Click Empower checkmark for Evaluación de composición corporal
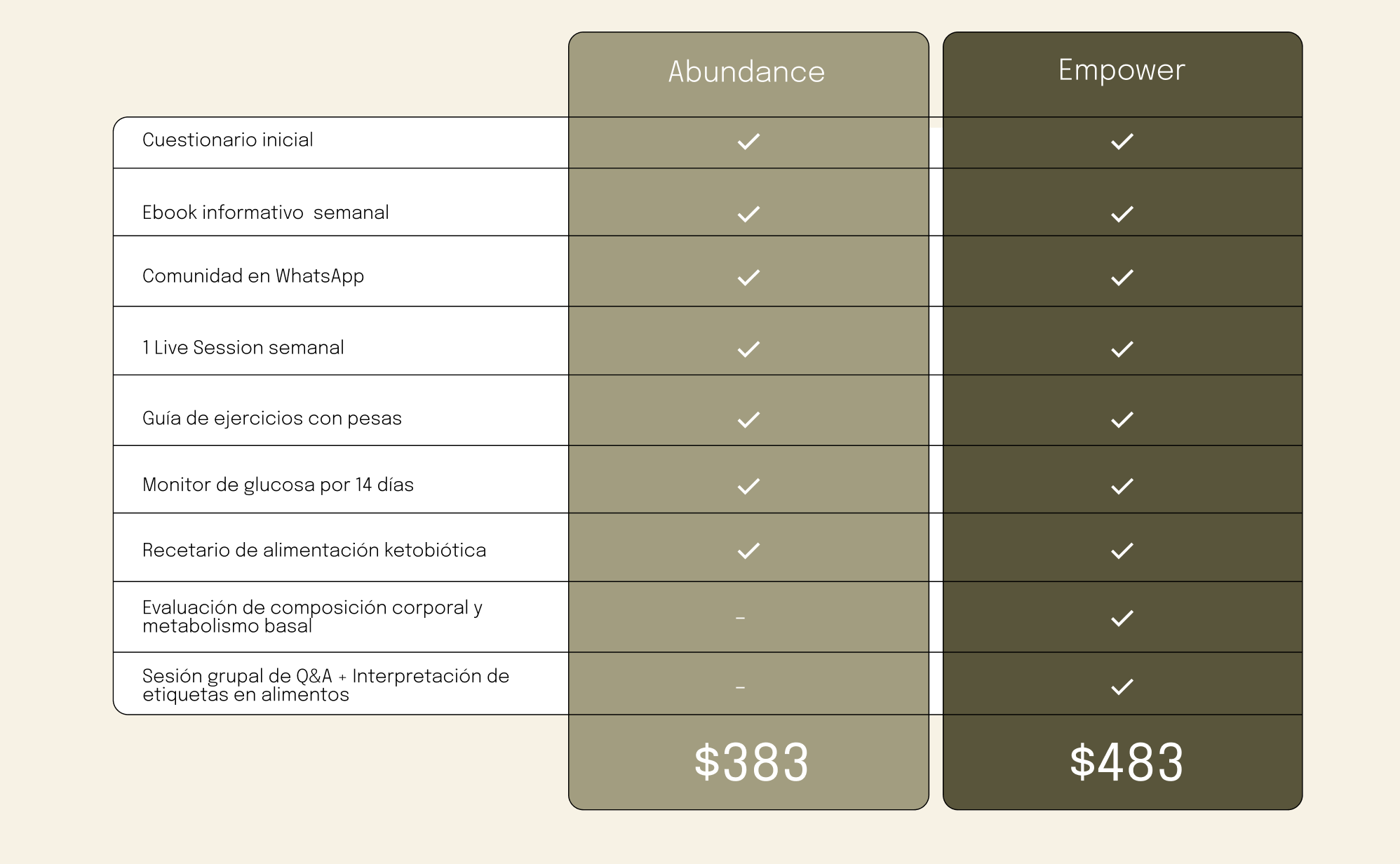 coord(1122,618)
